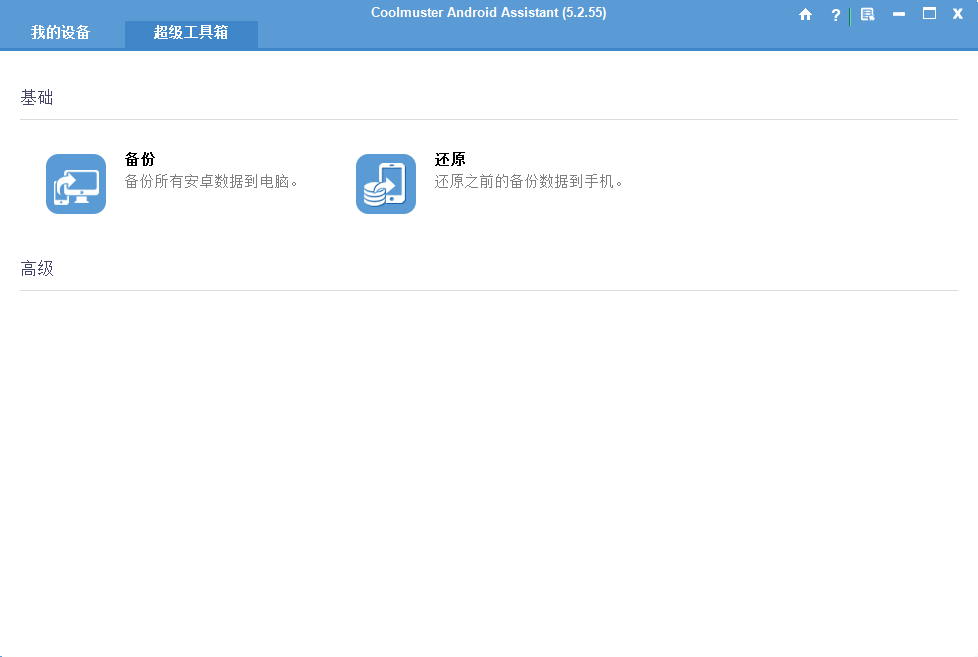Select the document icon beside the minimize button
This screenshot has width=978, height=657.
click(867, 15)
